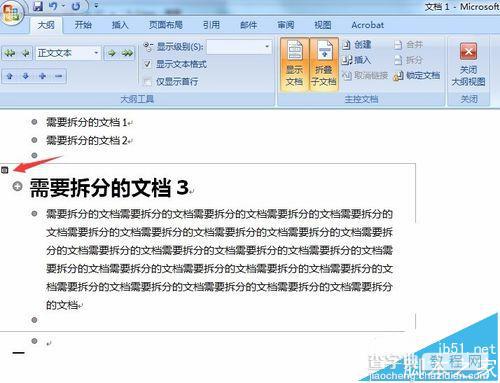Go to the 邮件 tab
The width and height of the screenshot is (500, 383).
click(x=249, y=25)
